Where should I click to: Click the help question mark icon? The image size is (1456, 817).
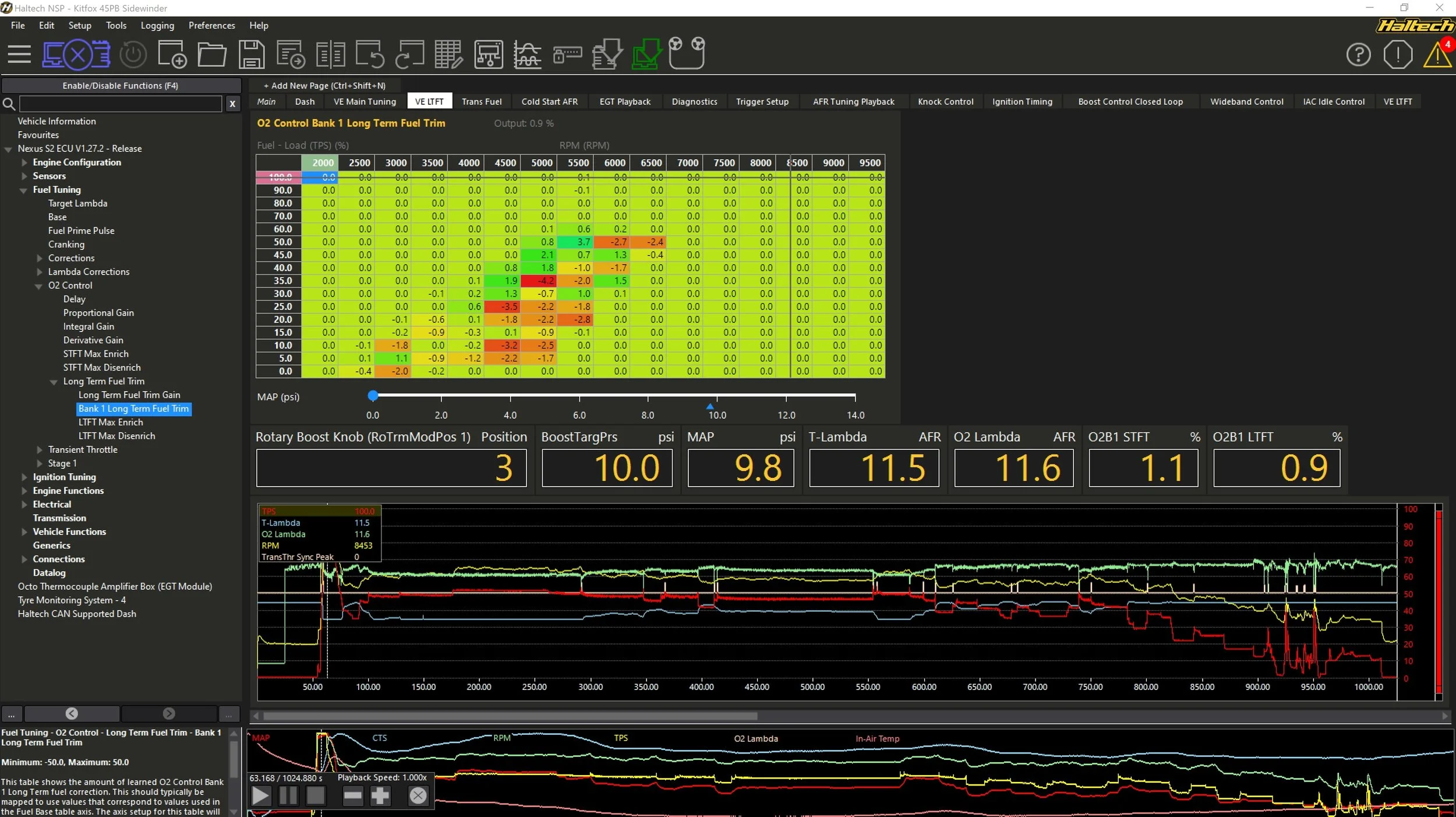[x=1358, y=55]
